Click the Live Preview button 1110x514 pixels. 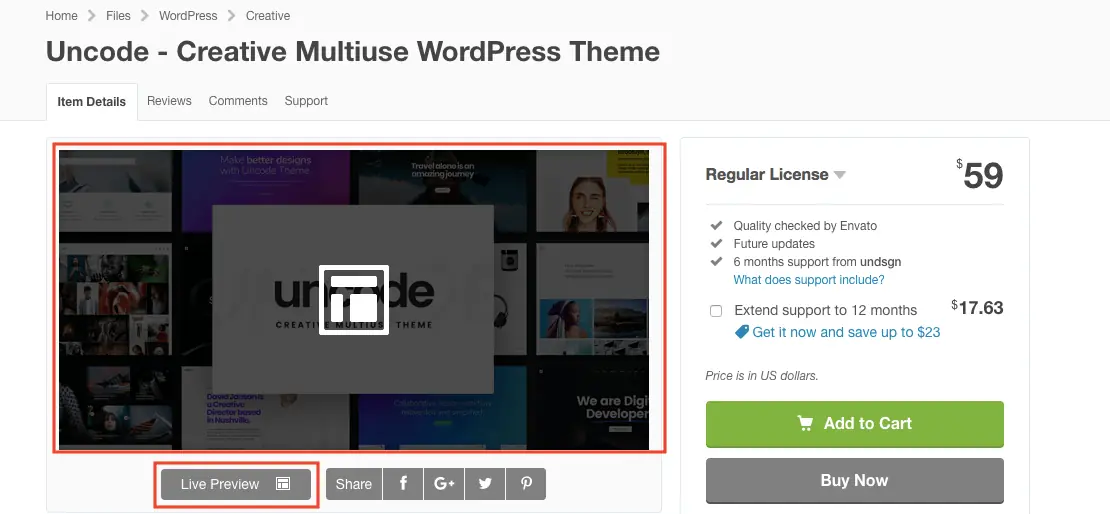236,484
